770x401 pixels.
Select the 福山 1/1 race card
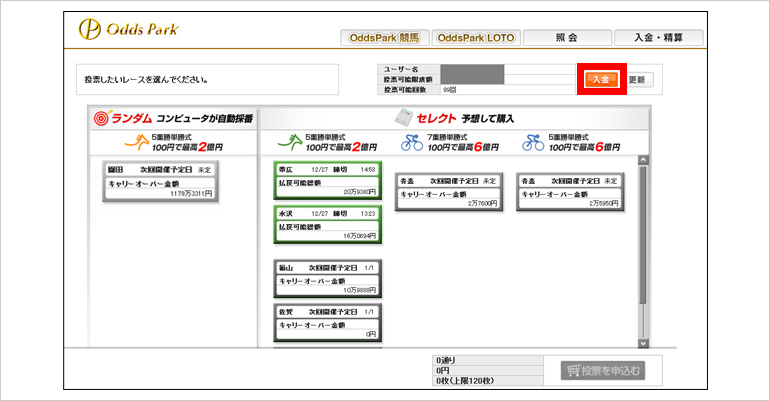pos(328,279)
